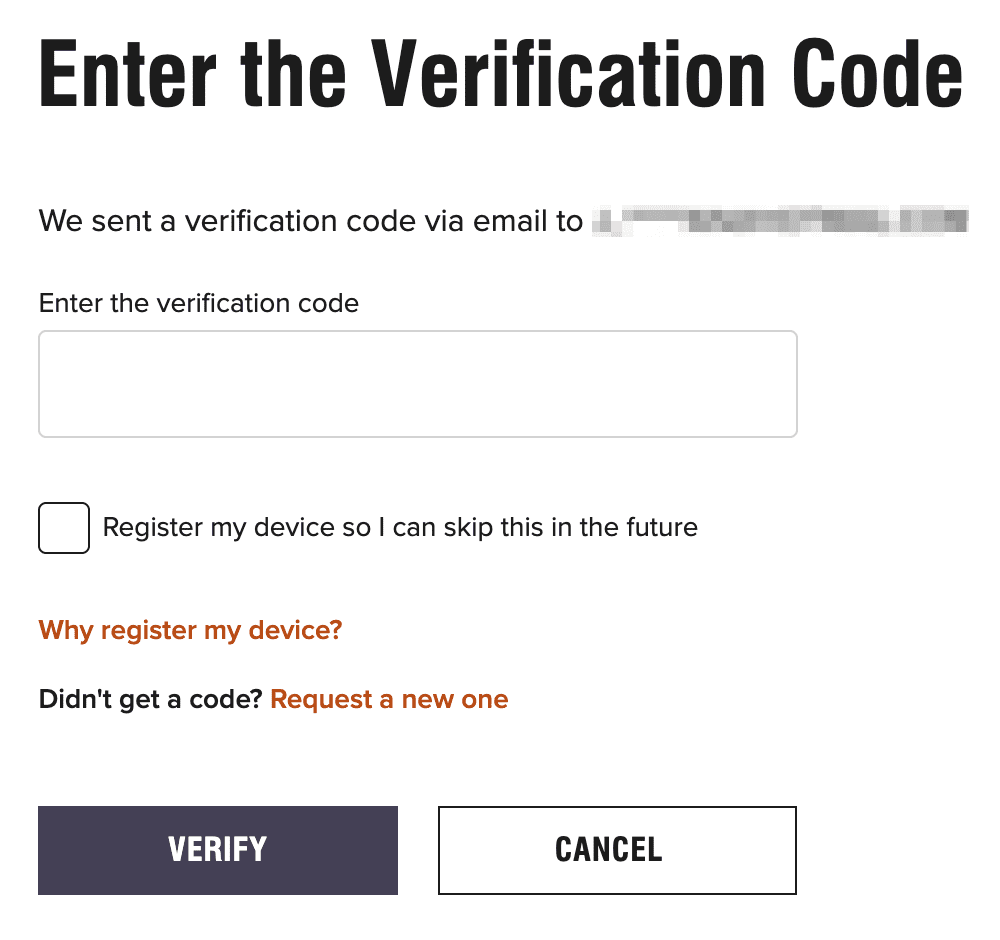This screenshot has height=940, width=1000.
Task: Submit the verification code
Action: pos(217,849)
